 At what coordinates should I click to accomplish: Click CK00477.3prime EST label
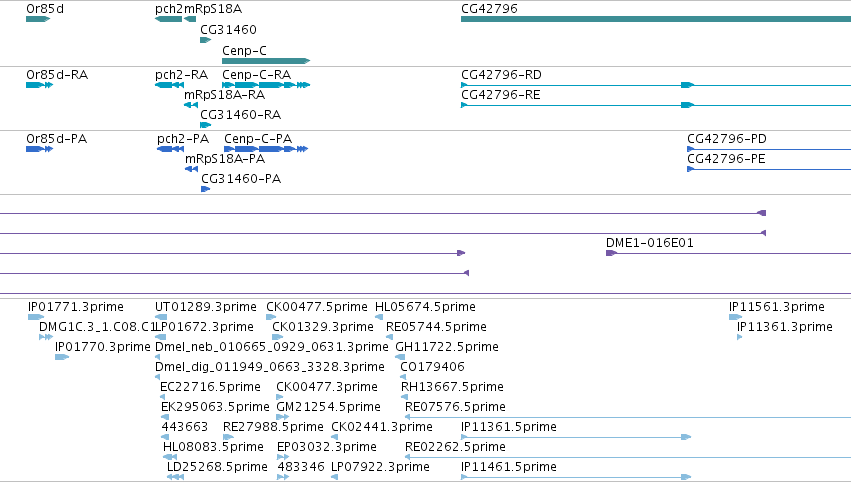(x=327, y=387)
